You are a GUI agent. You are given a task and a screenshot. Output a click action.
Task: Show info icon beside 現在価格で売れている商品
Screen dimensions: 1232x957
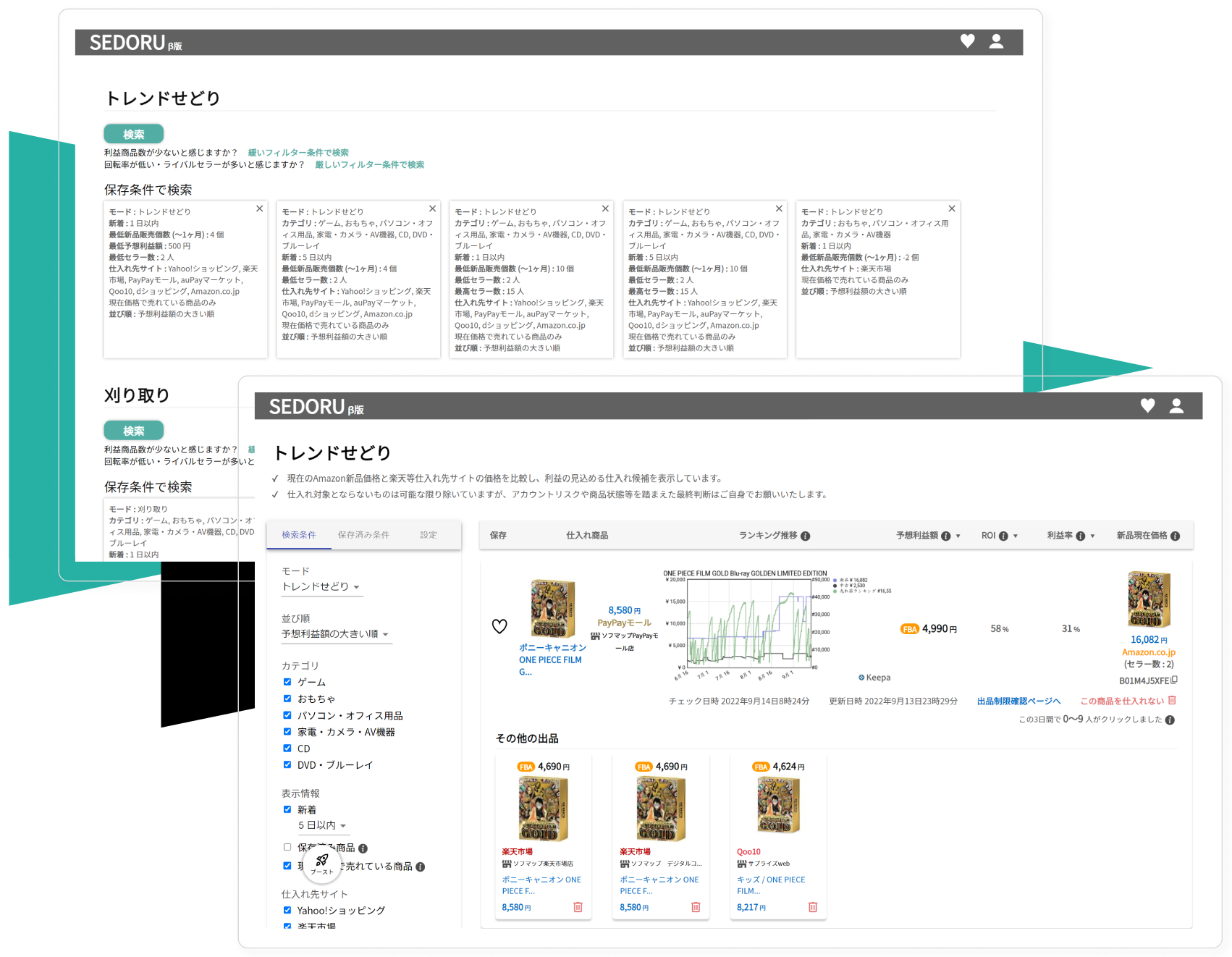point(421,867)
